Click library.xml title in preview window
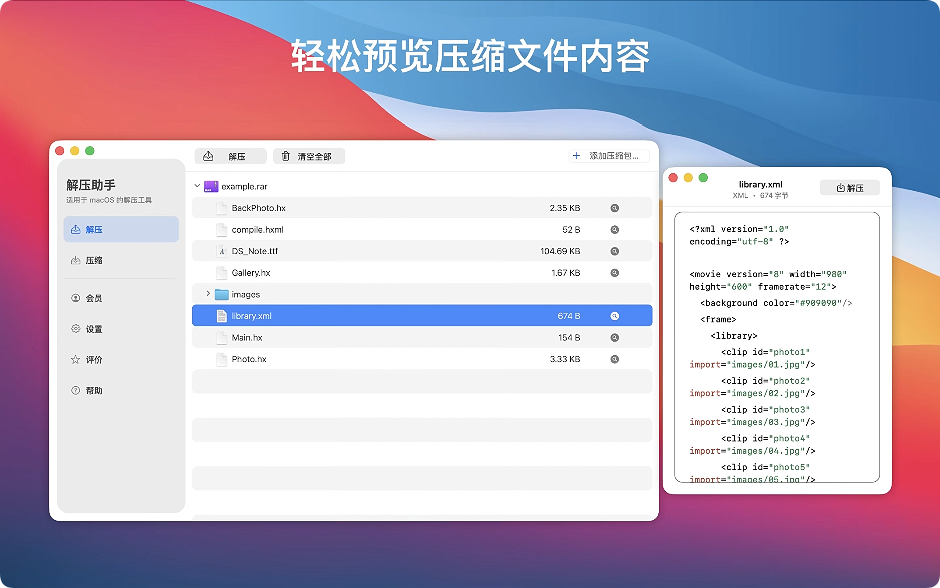The height and width of the screenshot is (588, 940). [761, 184]
